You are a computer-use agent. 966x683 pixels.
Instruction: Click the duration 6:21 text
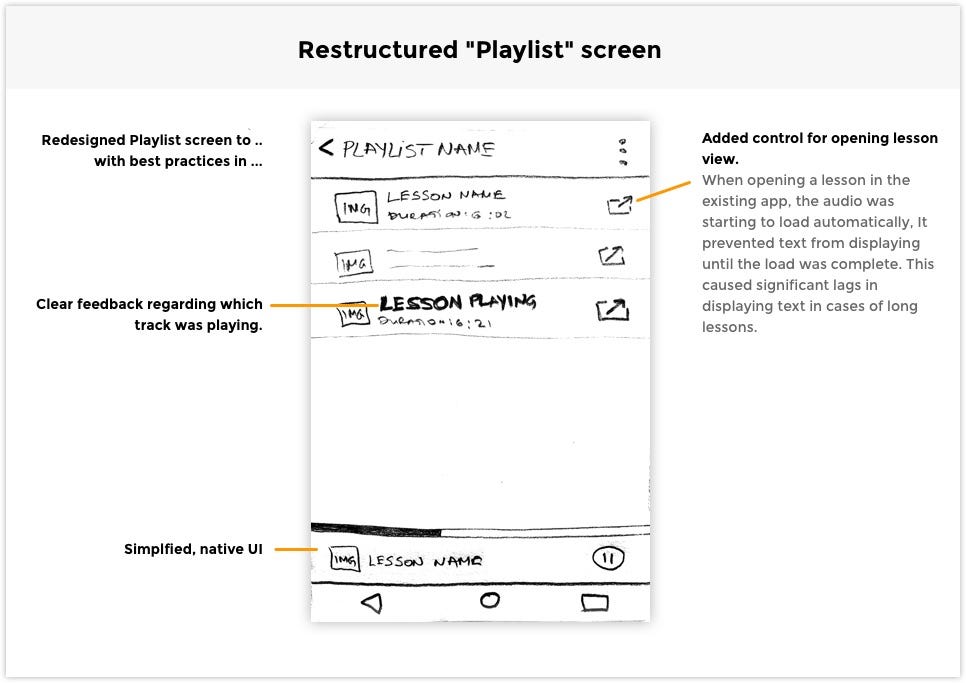434,321
